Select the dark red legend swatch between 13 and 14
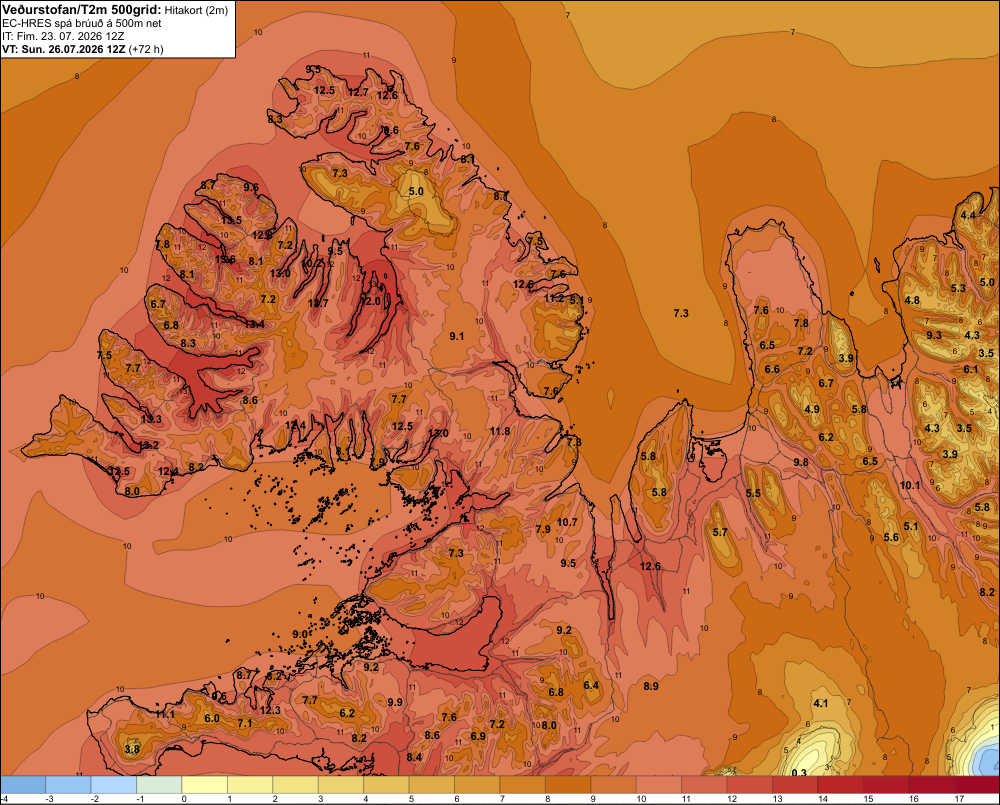The height and width of the screenshot is (805, 1000). 795,785
